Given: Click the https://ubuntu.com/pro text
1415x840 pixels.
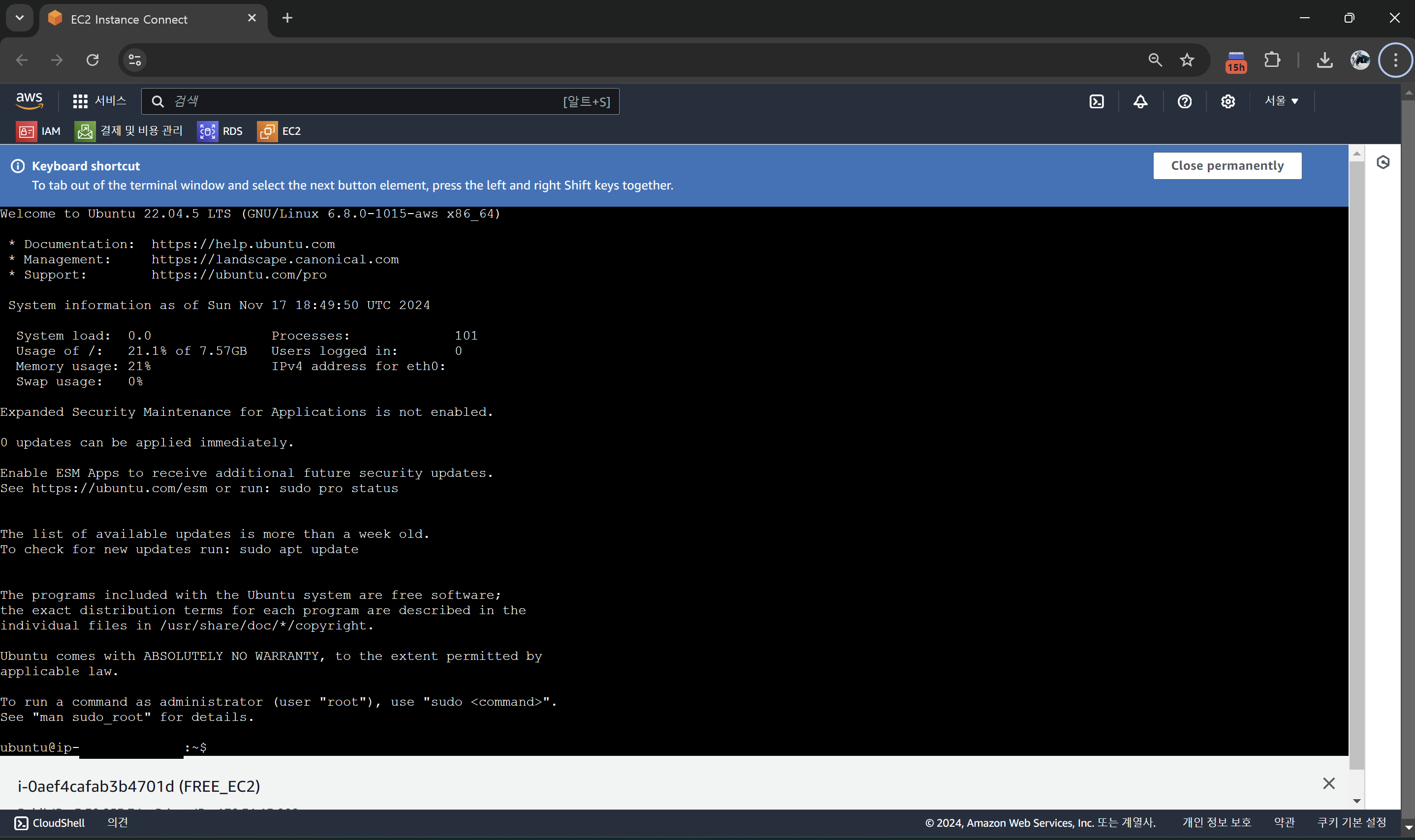Looking at the screenshot, I should pos(239,275).
